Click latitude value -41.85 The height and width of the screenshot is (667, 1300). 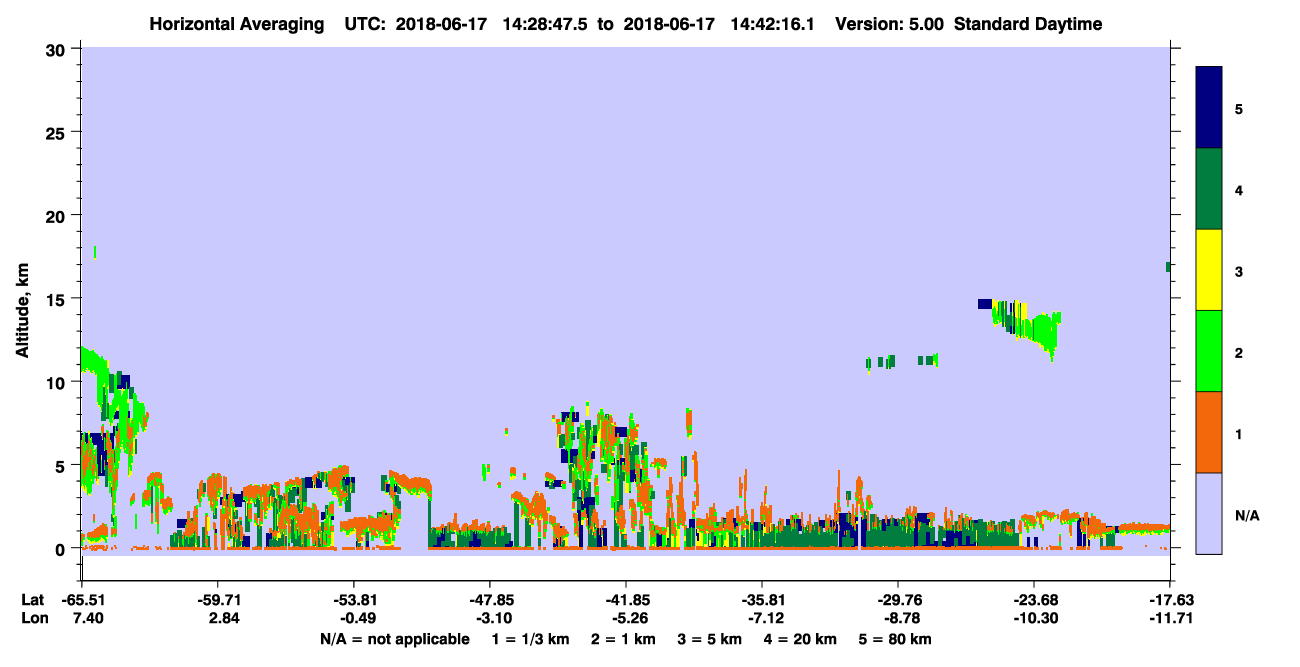click(x=625, y=600)
